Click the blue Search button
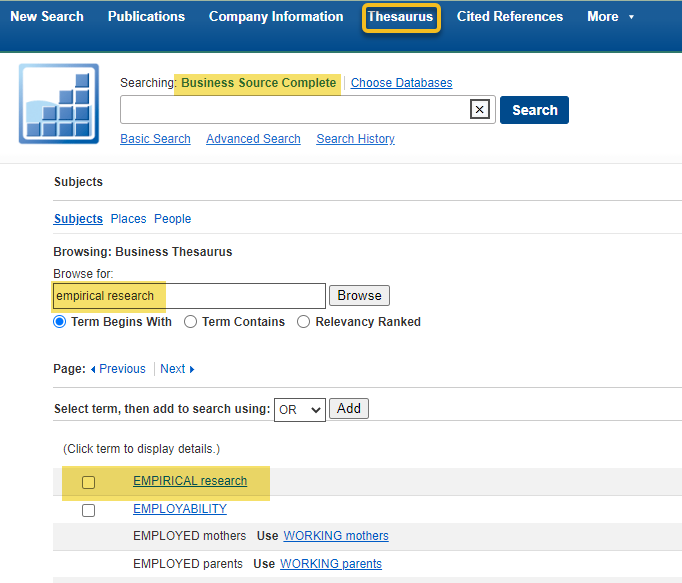The width and height of the screenshot is (682, 583). (534, 110)
